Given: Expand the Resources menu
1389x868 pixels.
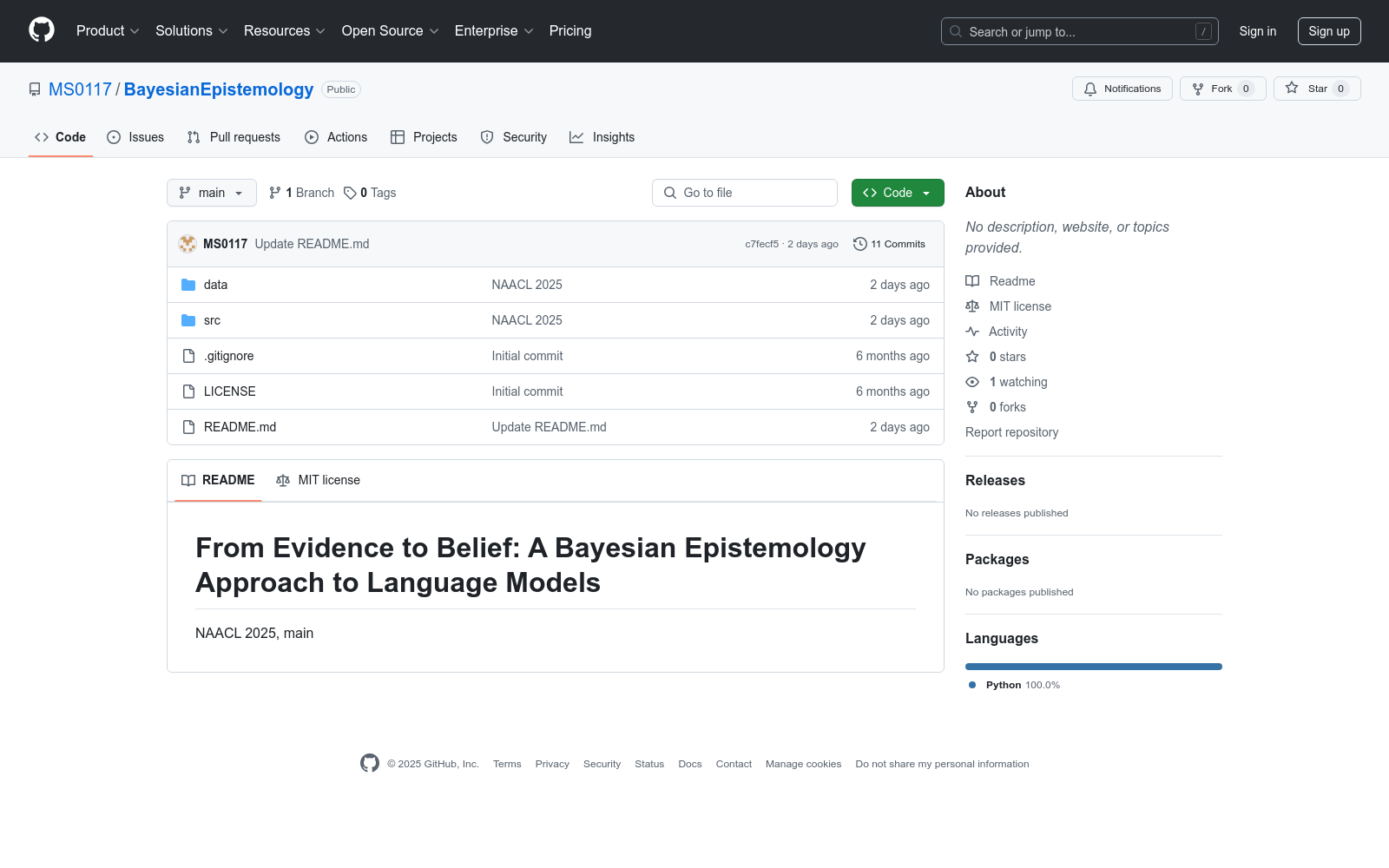Looking at the screenshot, I should tap(285, 30).
